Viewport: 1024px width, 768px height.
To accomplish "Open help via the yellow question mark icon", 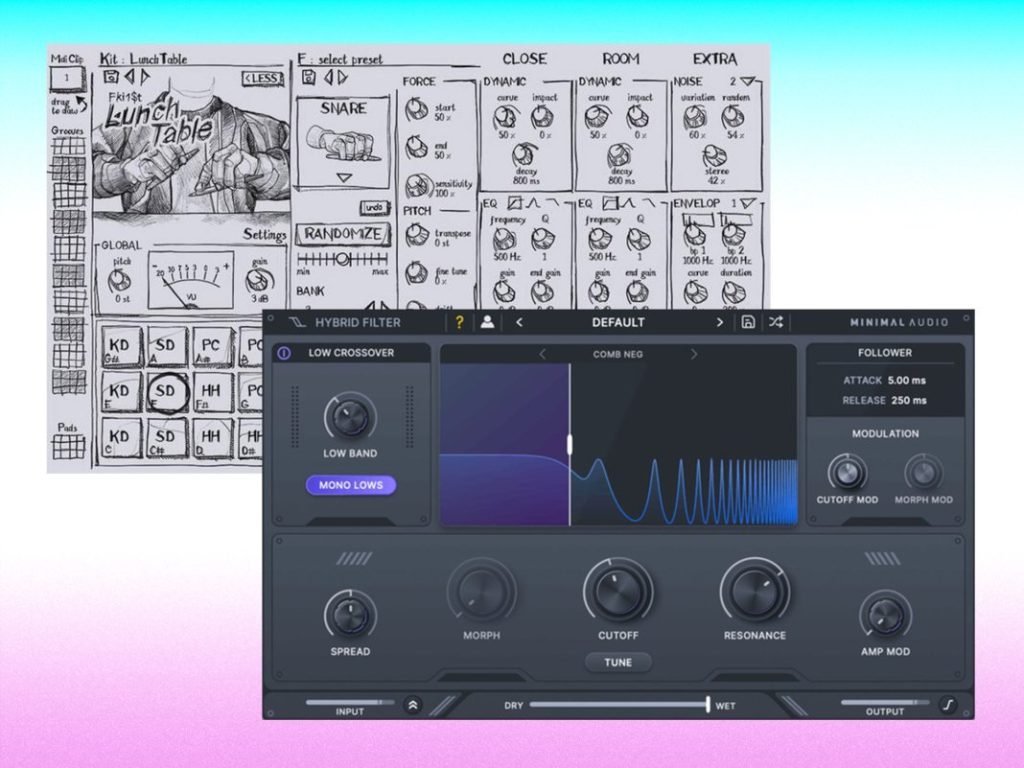I will click(x=460, y=322).
